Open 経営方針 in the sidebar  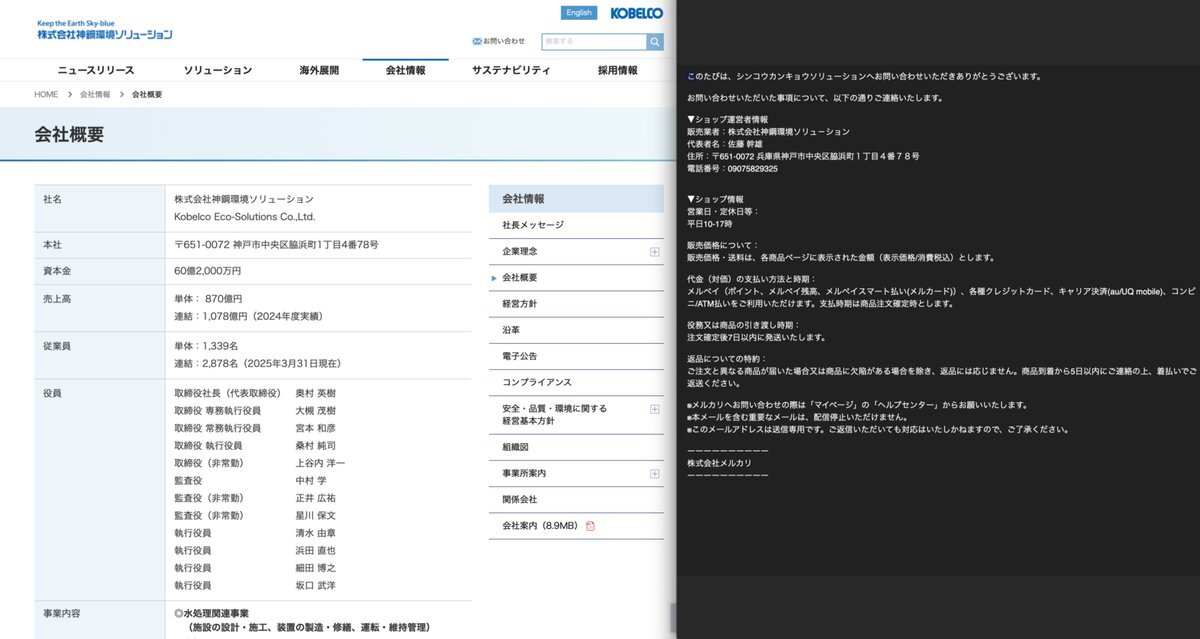click(520, 304)
